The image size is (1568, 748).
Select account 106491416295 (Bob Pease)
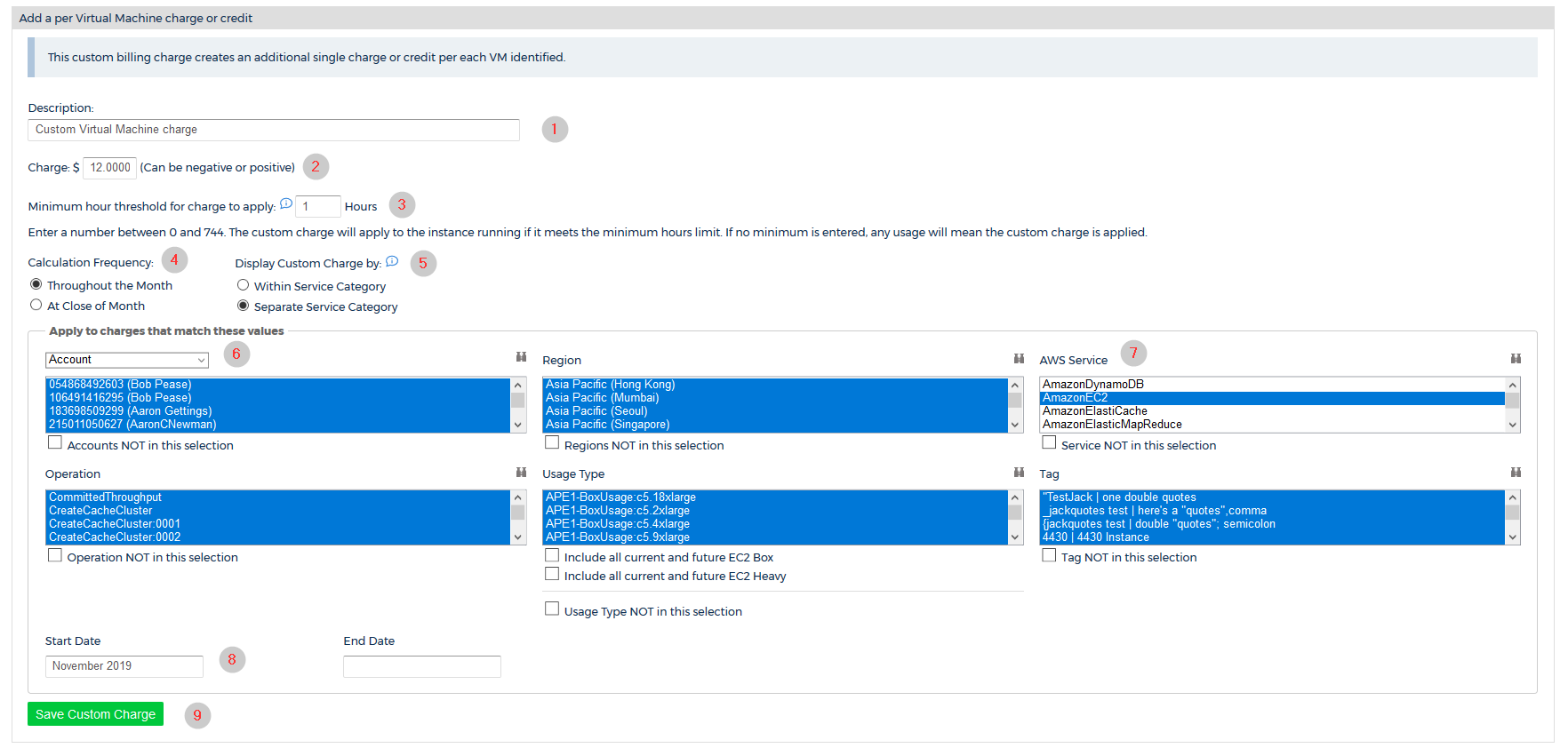278,398
